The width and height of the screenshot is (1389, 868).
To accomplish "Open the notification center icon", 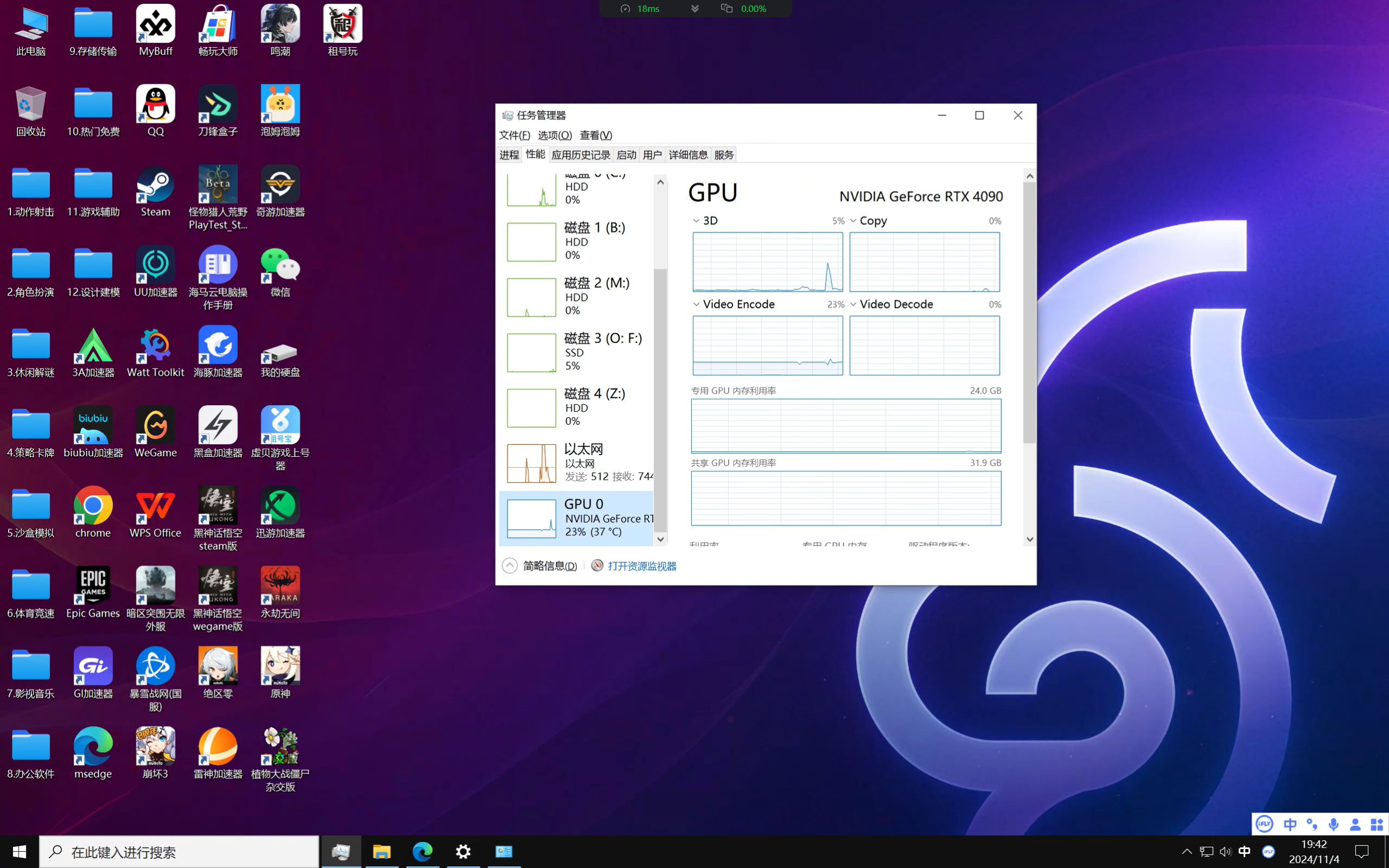I will [1362, 851].
